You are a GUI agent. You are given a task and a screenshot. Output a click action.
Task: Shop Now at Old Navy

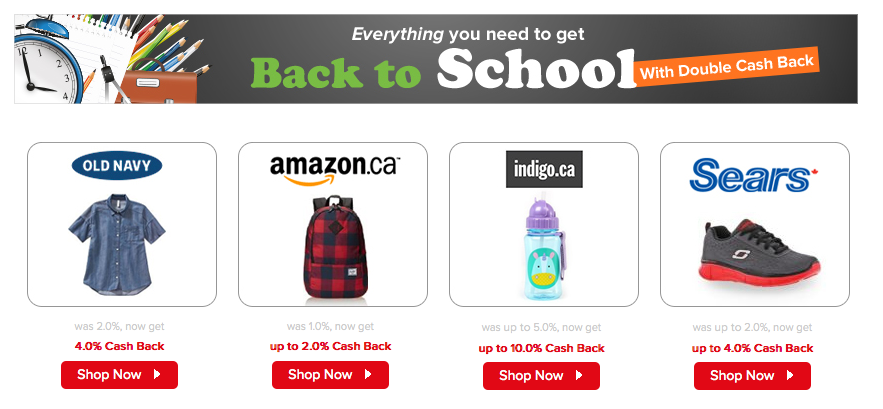[119, 375]
